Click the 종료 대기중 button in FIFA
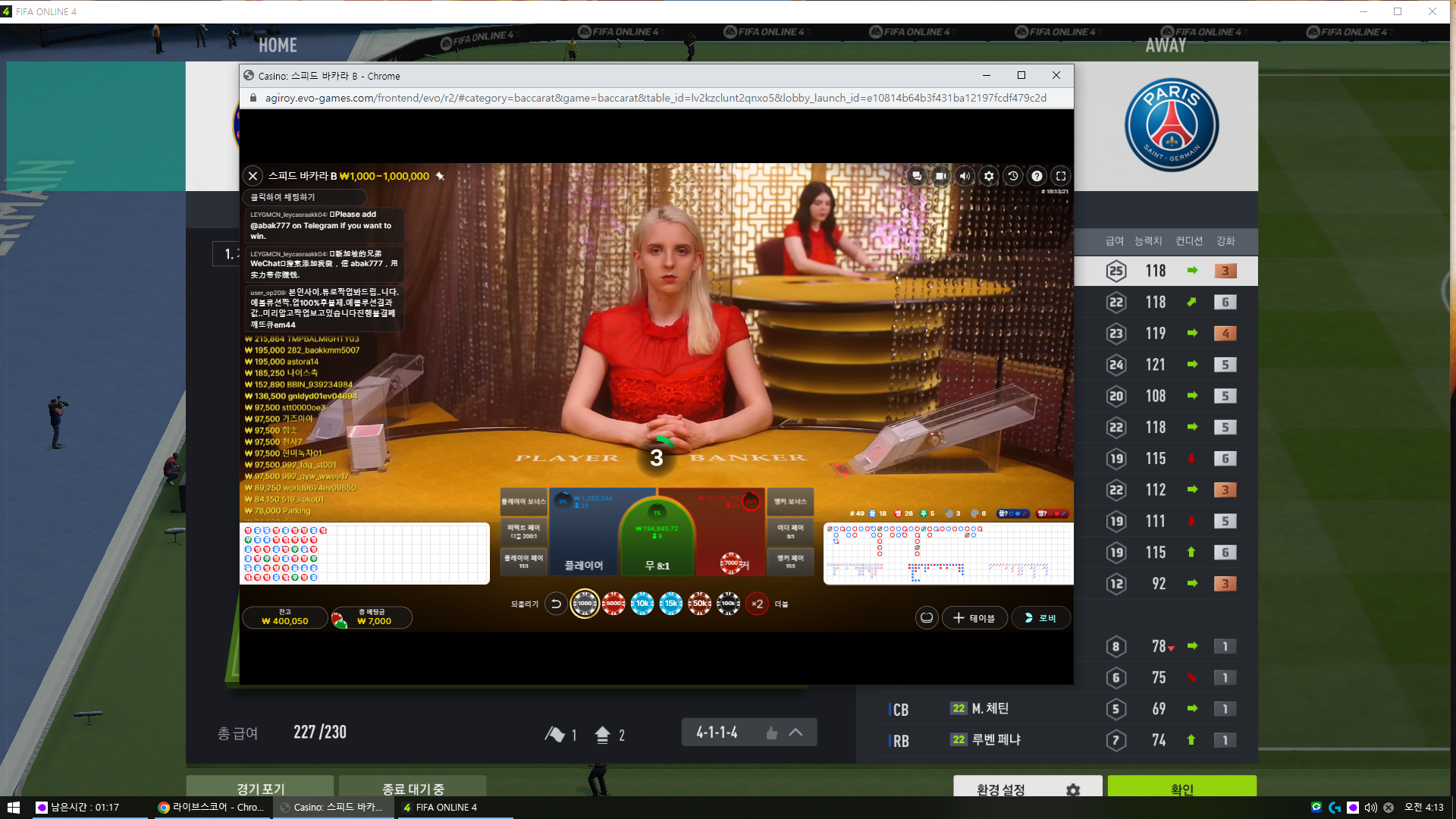Image resolution: width=1456 pixels, height=819 pixels. tap(413, 787)
